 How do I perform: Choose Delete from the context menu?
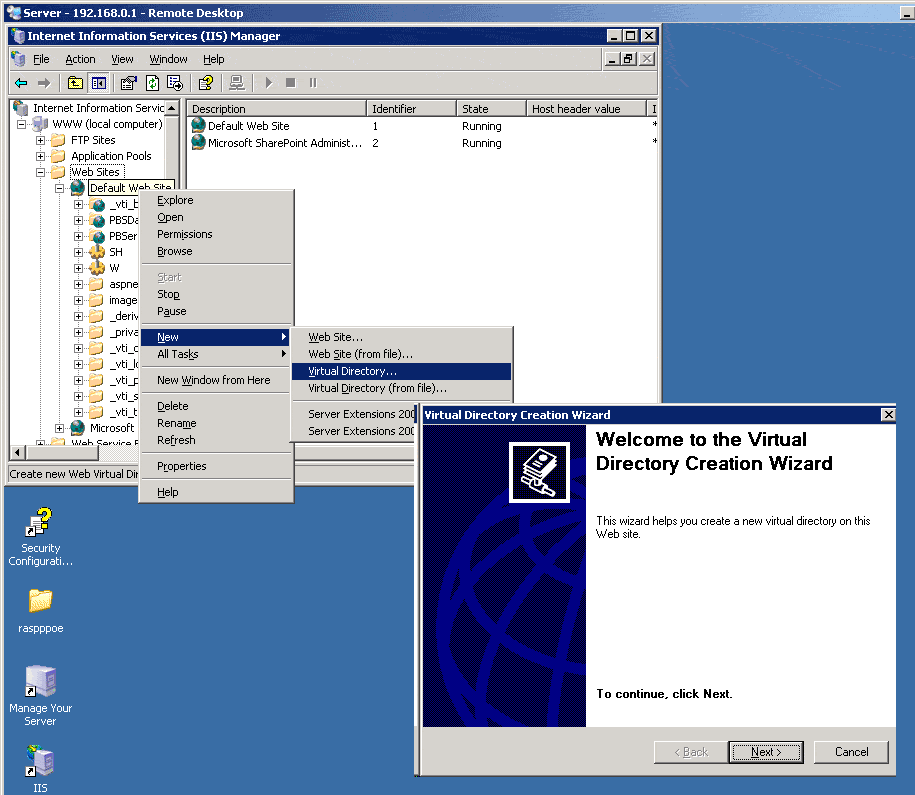216,406
